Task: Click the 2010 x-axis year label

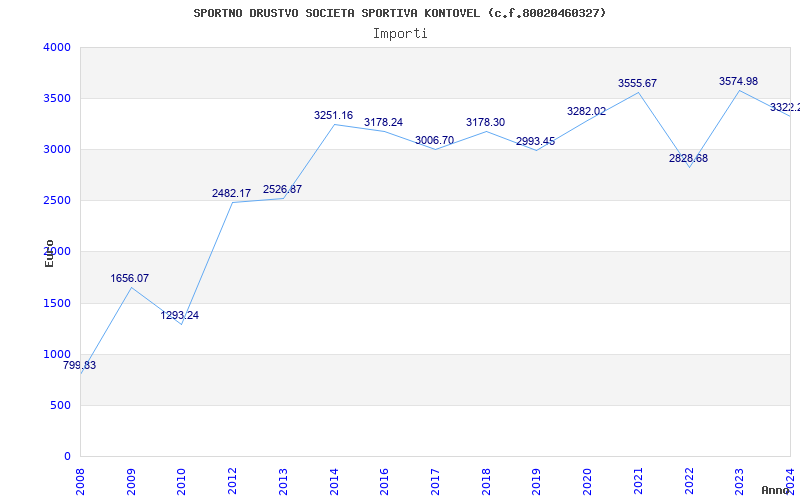Action: [x=181, y=482]
